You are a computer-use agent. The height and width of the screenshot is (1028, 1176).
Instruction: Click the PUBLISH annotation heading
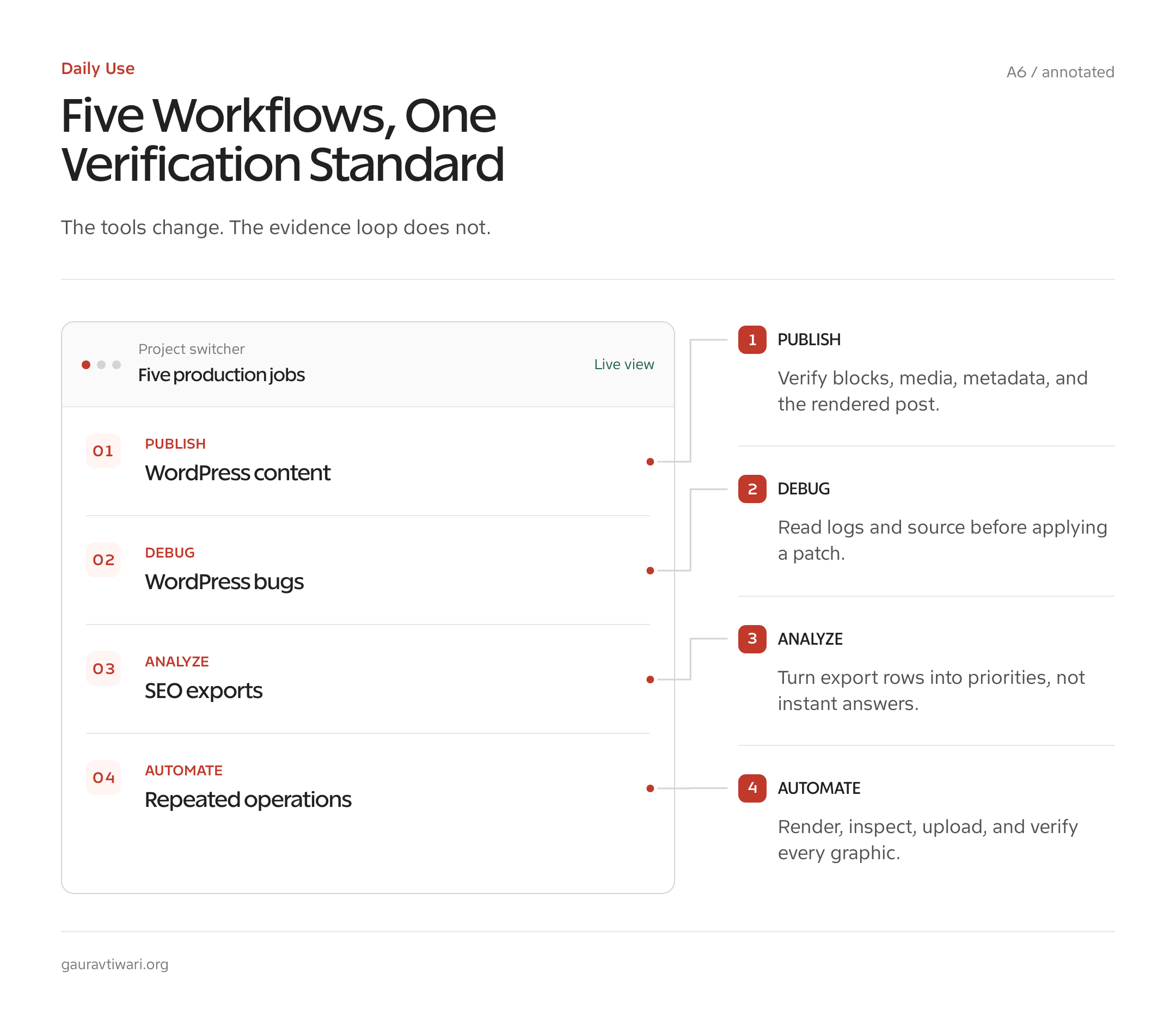point(809,340)
